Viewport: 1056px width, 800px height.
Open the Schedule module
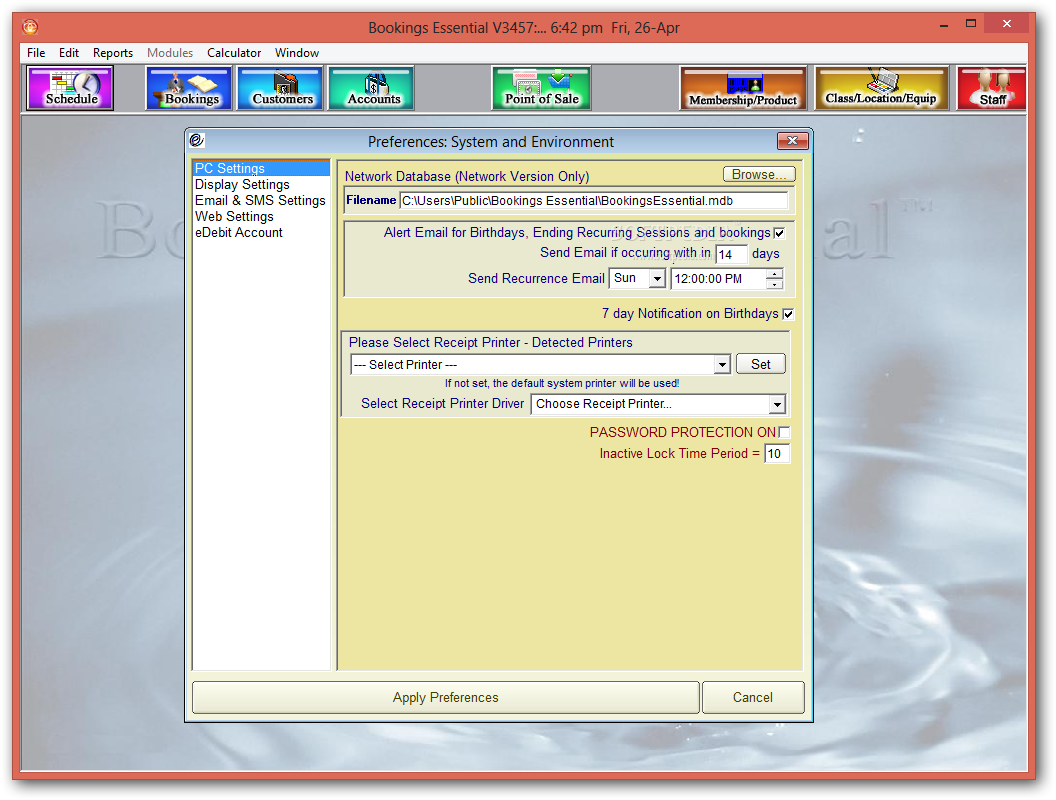click(70, 88)
